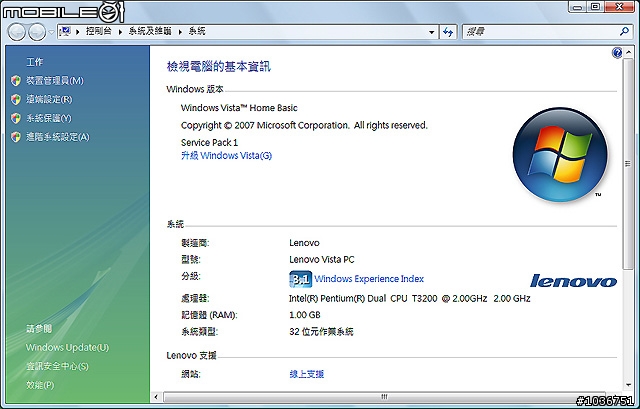Click the Forward navigation arrow button

(x=37, y=32)
